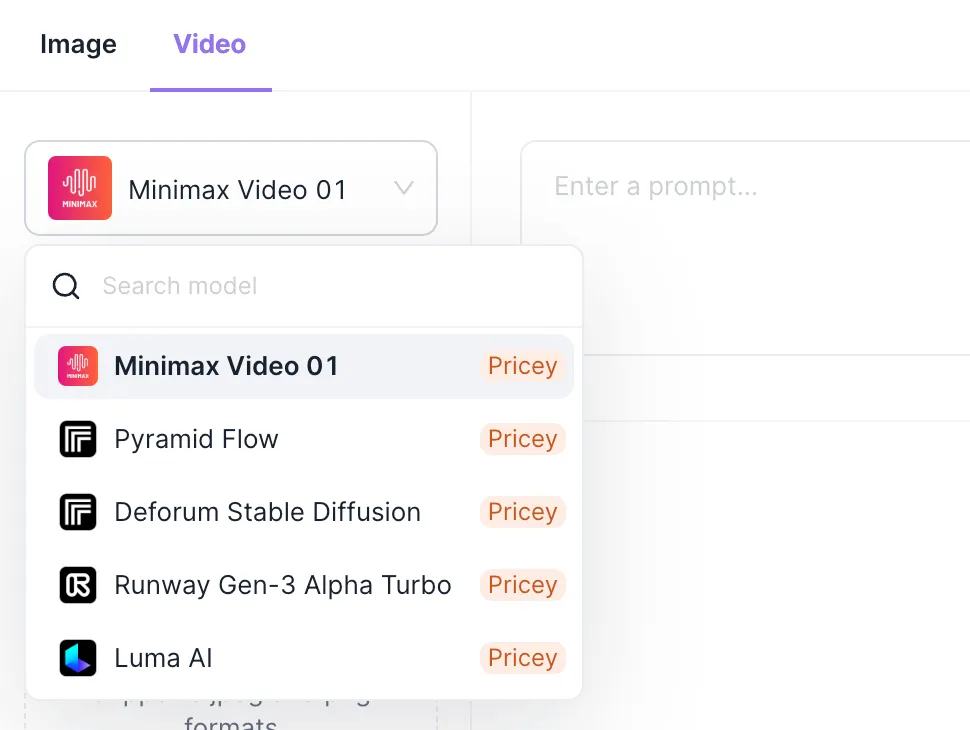Click the Minimax Video 01 selector box

coord(238,189)
